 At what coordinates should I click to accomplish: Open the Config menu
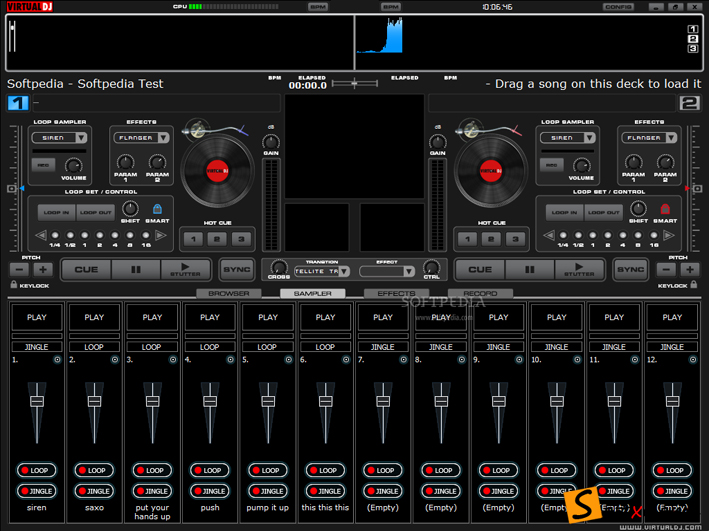pyautogui.click(x=618, y=7)
